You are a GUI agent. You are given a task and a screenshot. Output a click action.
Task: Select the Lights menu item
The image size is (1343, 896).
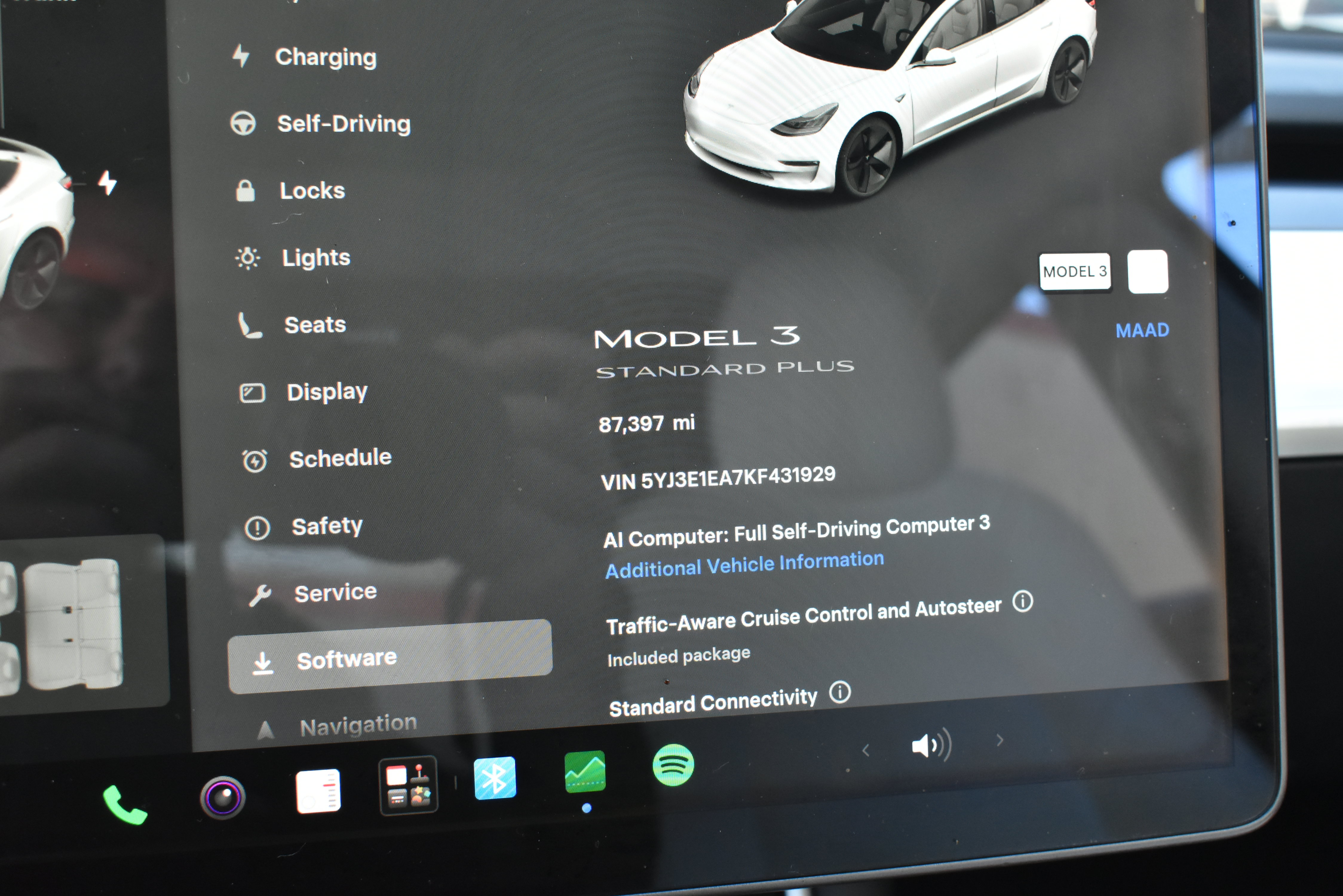(x=293, y=258)
